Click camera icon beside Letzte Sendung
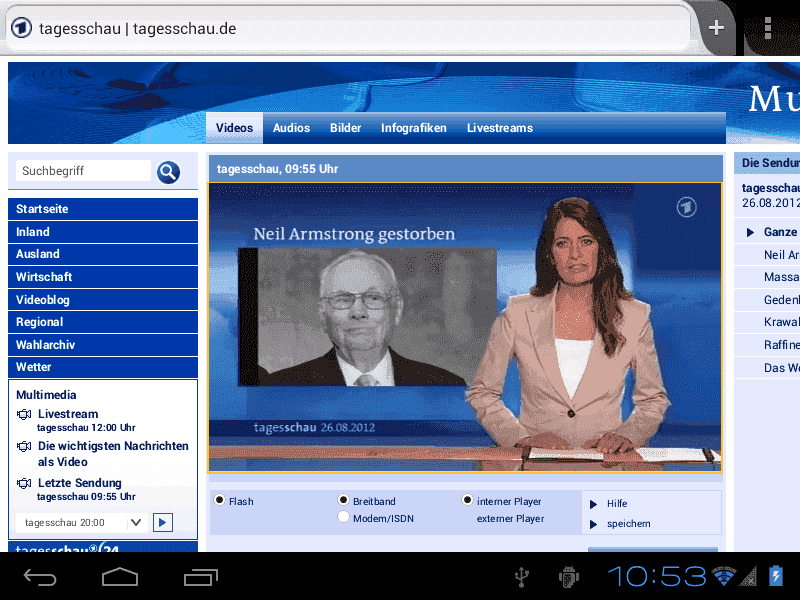Image resolution: width=800 pixels, height=600 pixels. [x=24, y=483]
